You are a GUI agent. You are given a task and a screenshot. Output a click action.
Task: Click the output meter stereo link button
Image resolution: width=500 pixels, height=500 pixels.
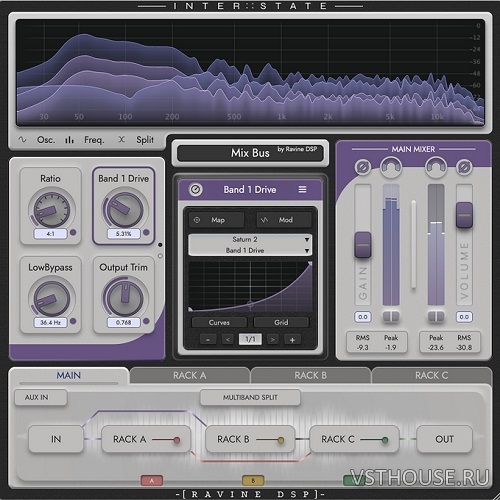tap(436, 316)
